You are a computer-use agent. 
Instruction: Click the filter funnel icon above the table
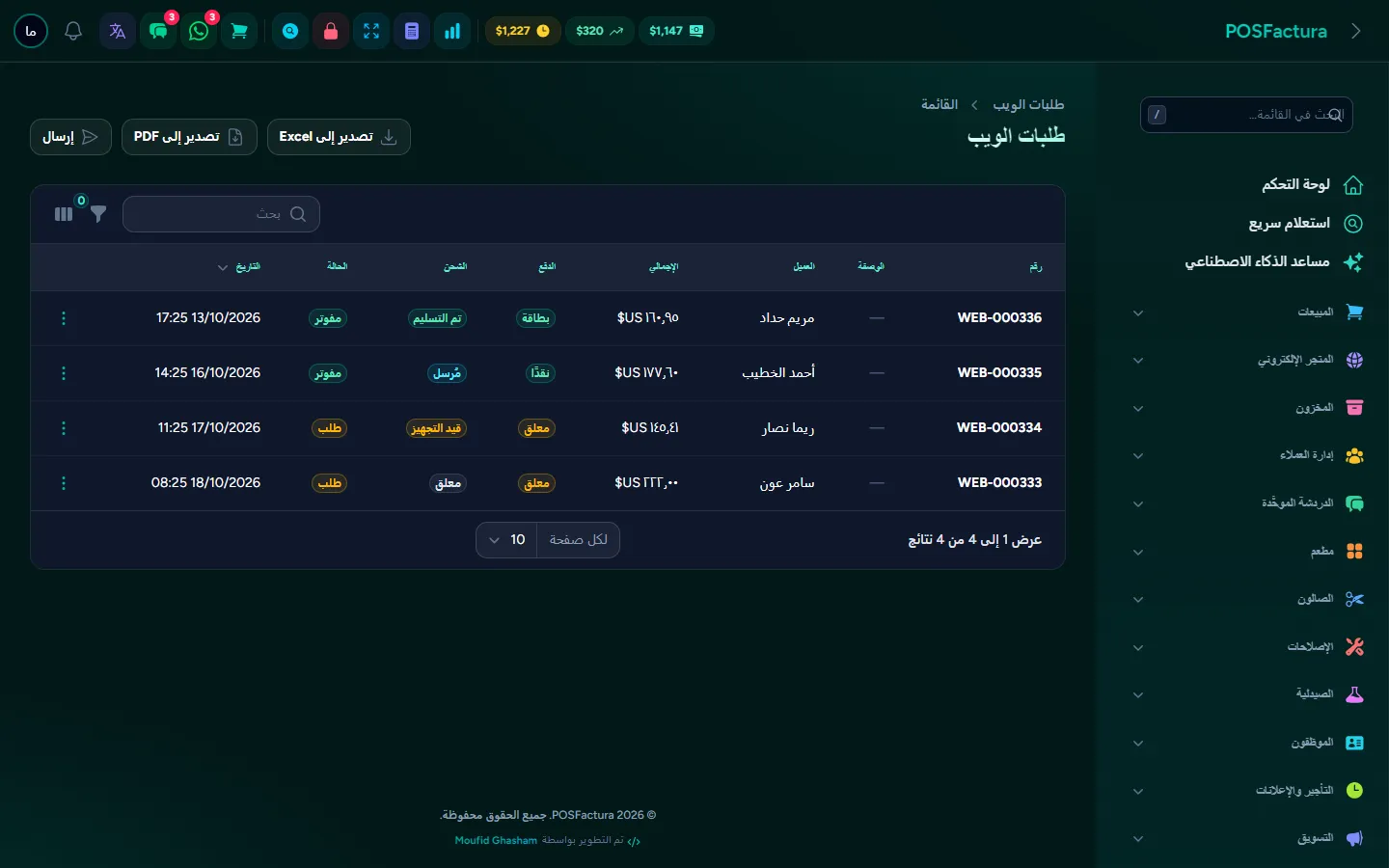pos(98,214)
